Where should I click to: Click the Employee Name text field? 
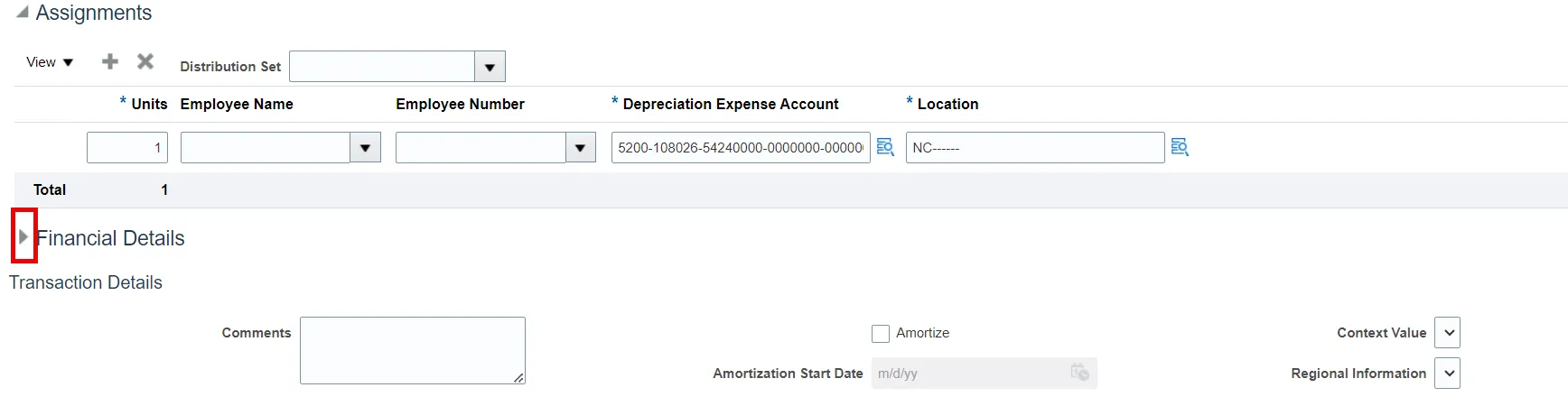pos(265,148)
